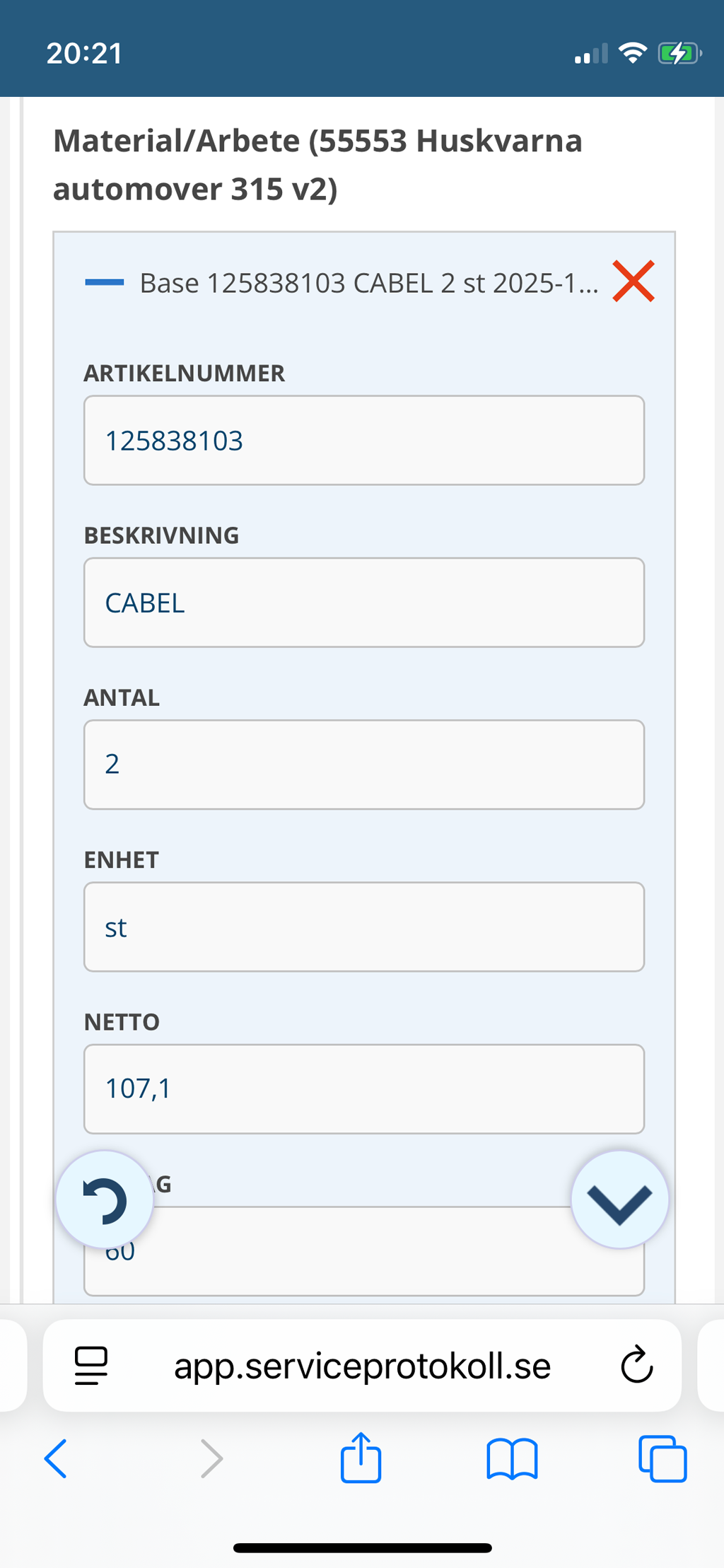Open the Safari share sheet icon
The width and height of the screenshot is (724, 1568).
(361, 1457)
